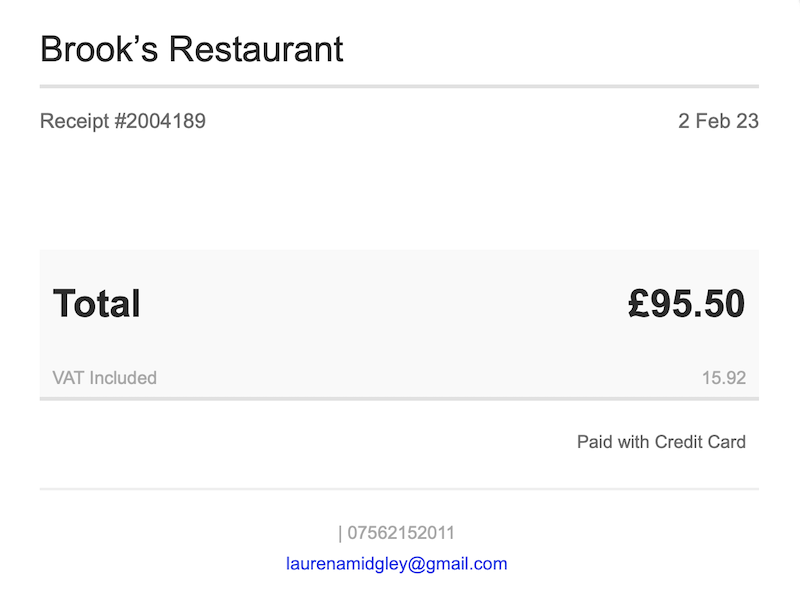
Task: Click the Paid with Credit Card text
Action: (x=661, y=441)
